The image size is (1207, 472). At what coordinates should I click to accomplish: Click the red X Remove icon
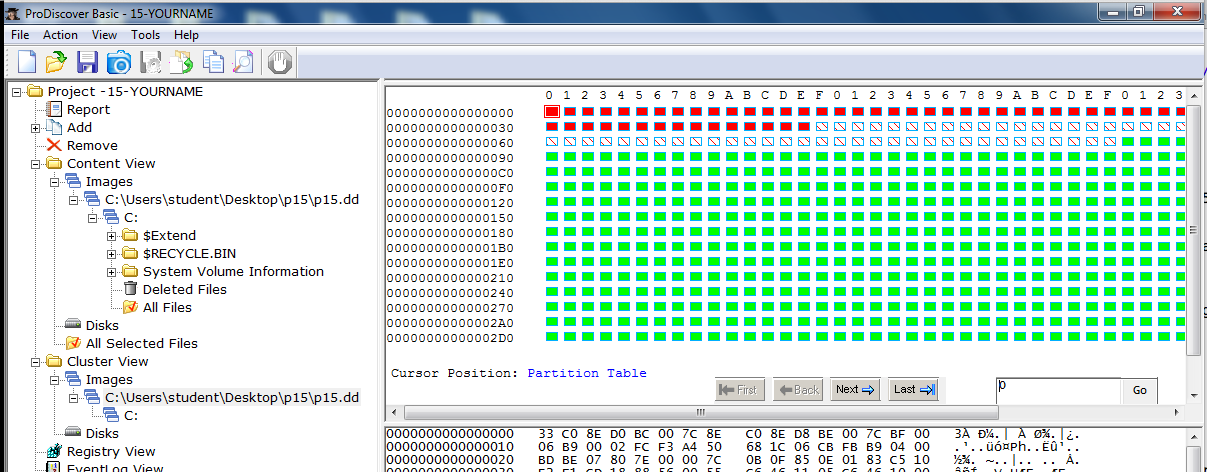tap(55, 145)
